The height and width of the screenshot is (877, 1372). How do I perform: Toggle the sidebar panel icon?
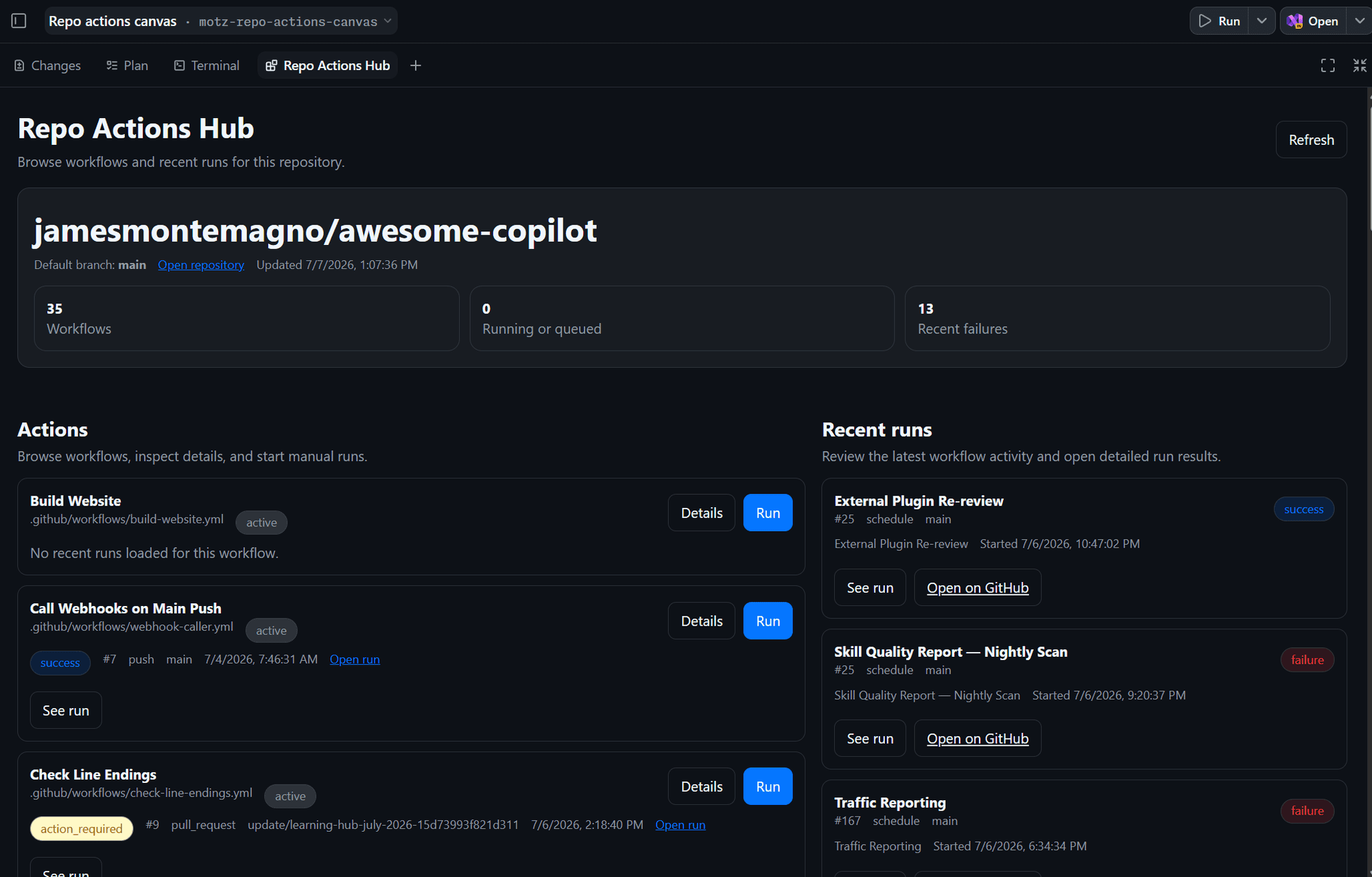click(19, 21)
